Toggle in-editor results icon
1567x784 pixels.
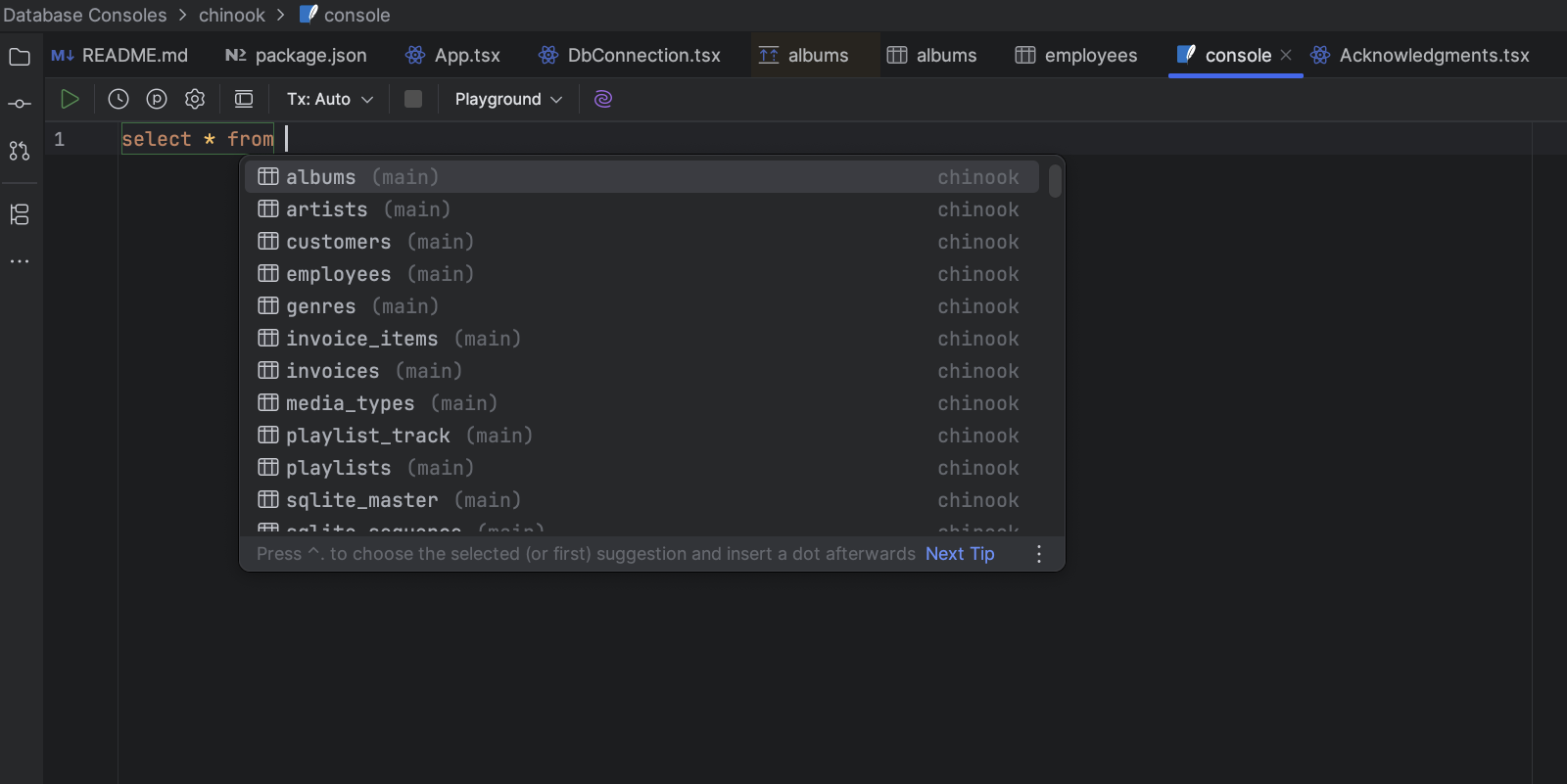point(244,99)
